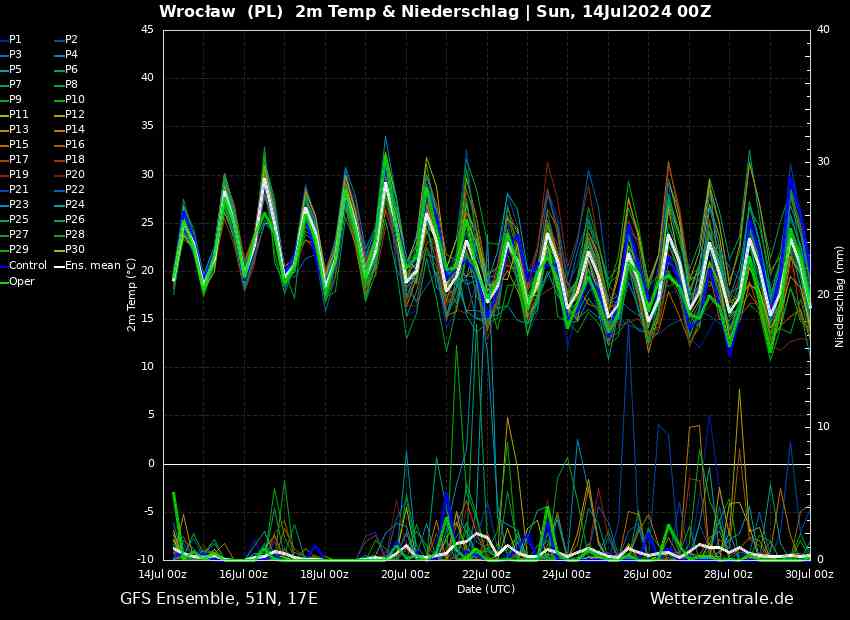Click the "P20" legend entry
Screen dimensions: 850x620
[75, 175]
